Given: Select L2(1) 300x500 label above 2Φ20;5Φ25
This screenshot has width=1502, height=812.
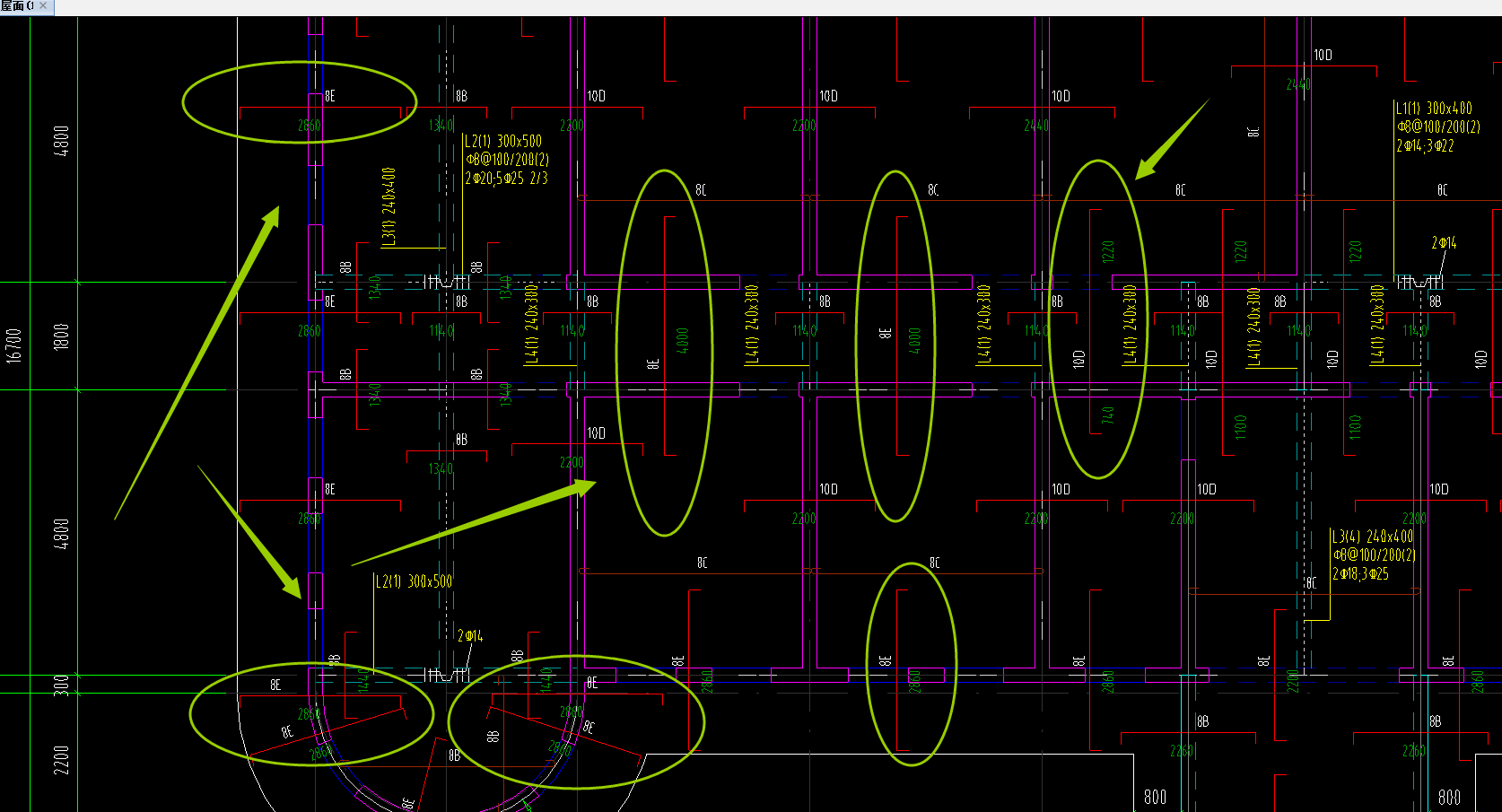Looking at the screenshot, I should click(503, 142).
